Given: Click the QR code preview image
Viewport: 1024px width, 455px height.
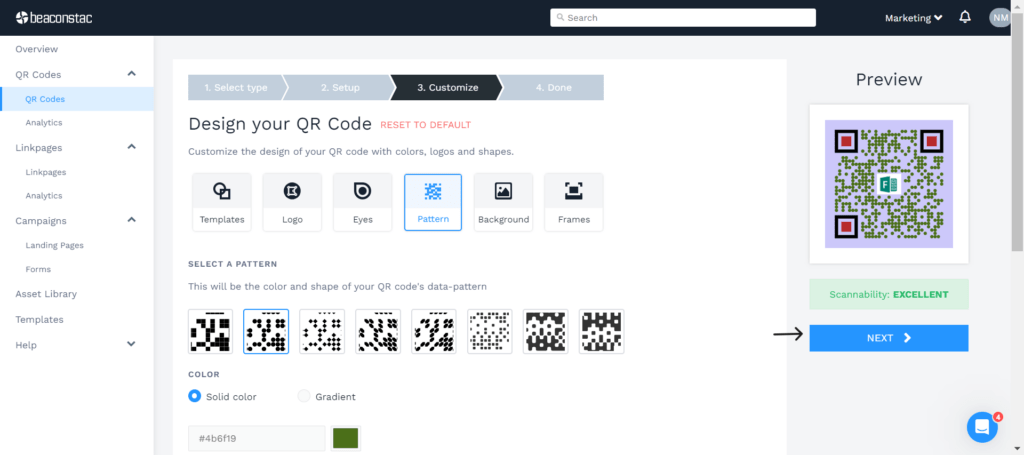Looking at the screenshot, I should tap(889, 184).
